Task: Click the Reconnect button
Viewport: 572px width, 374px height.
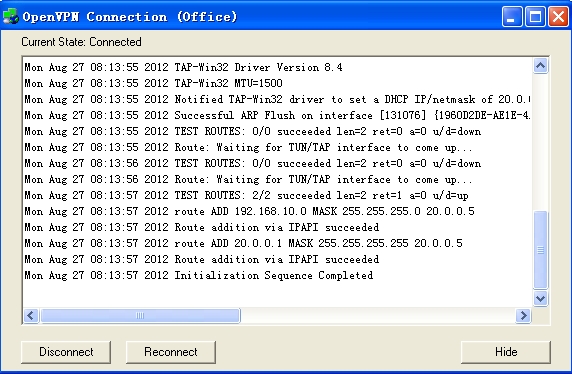Action: 171,352
